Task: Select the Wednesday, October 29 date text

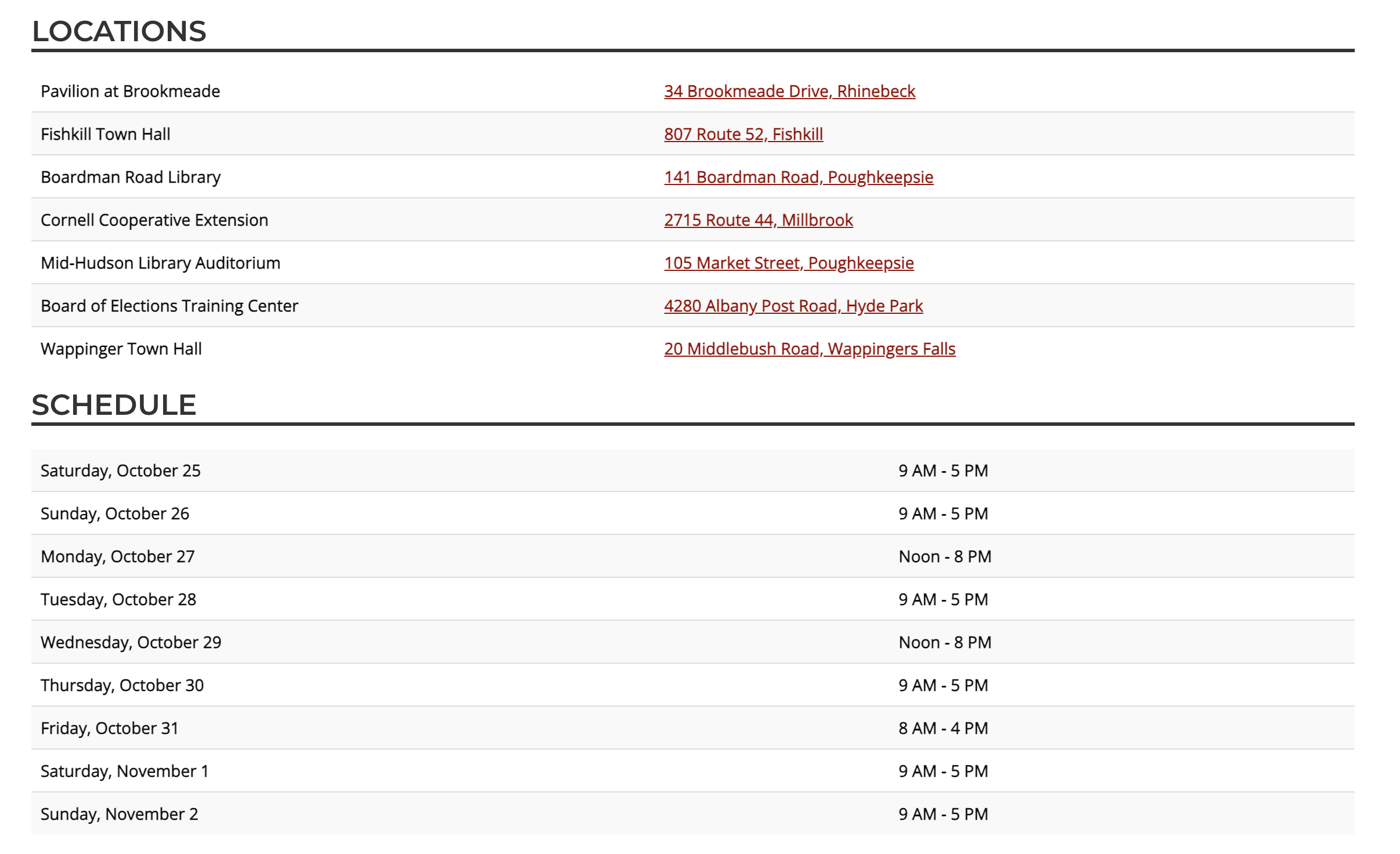Action: [x=131, y=642]
